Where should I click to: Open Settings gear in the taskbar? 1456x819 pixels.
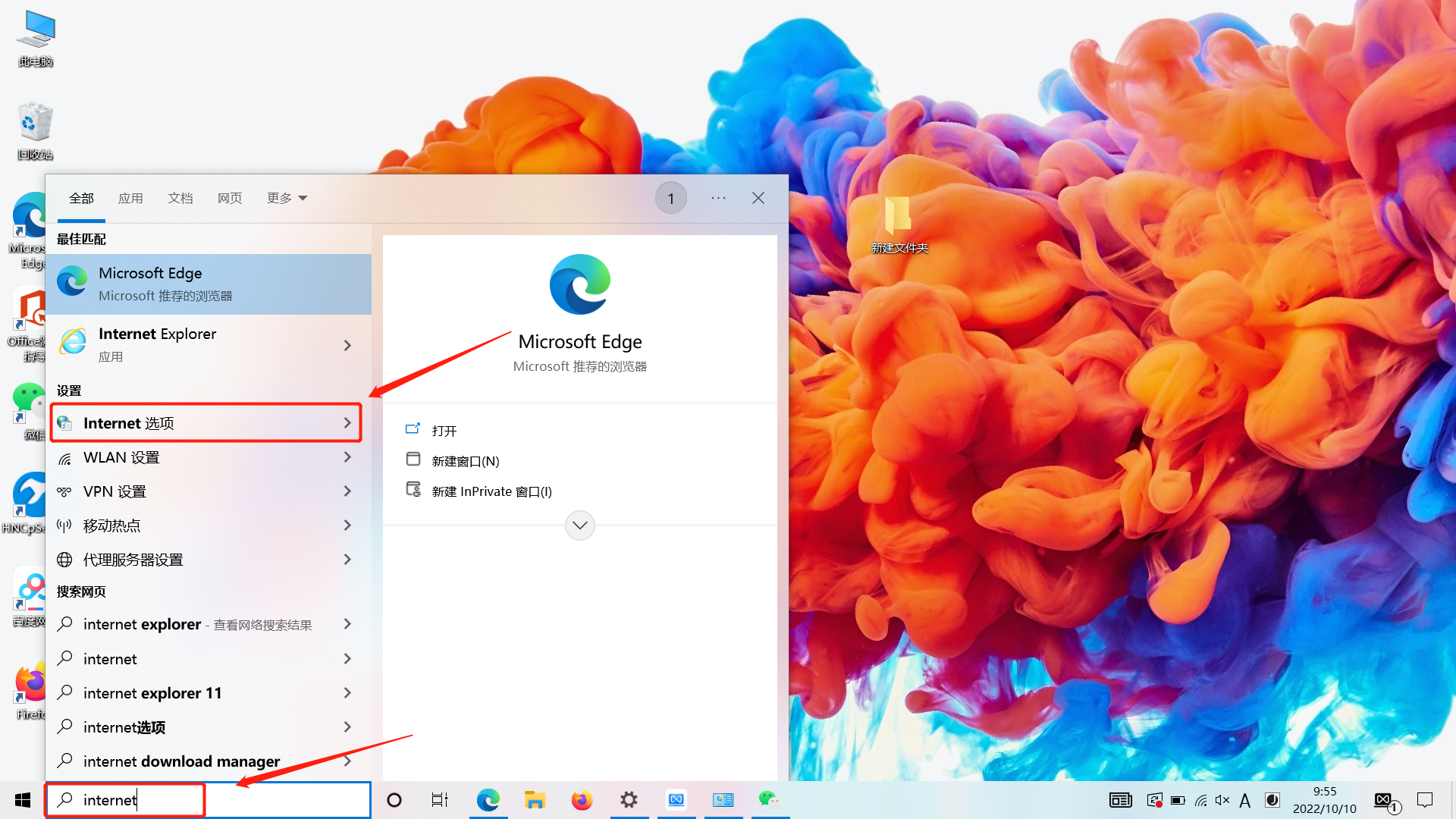(x=629, y=800)
